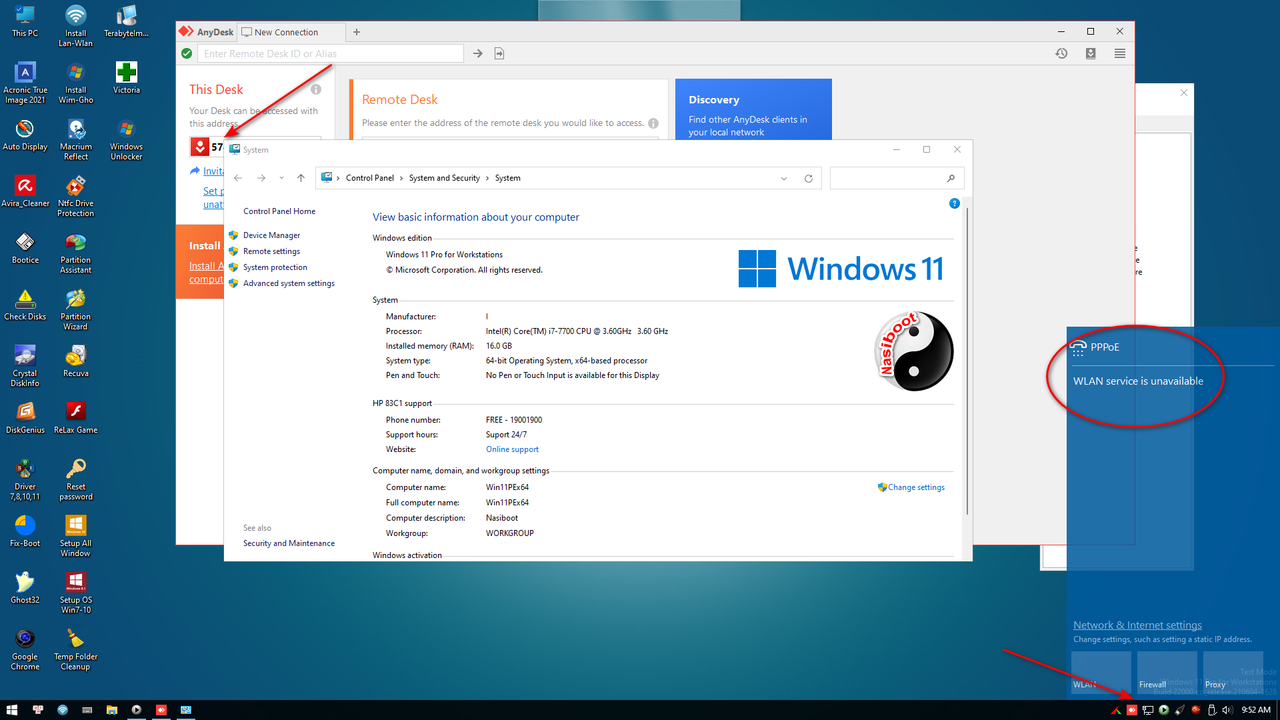Screen dimensions: 1280x720
Task: Click the System window help icon
Action: point(954,203)
